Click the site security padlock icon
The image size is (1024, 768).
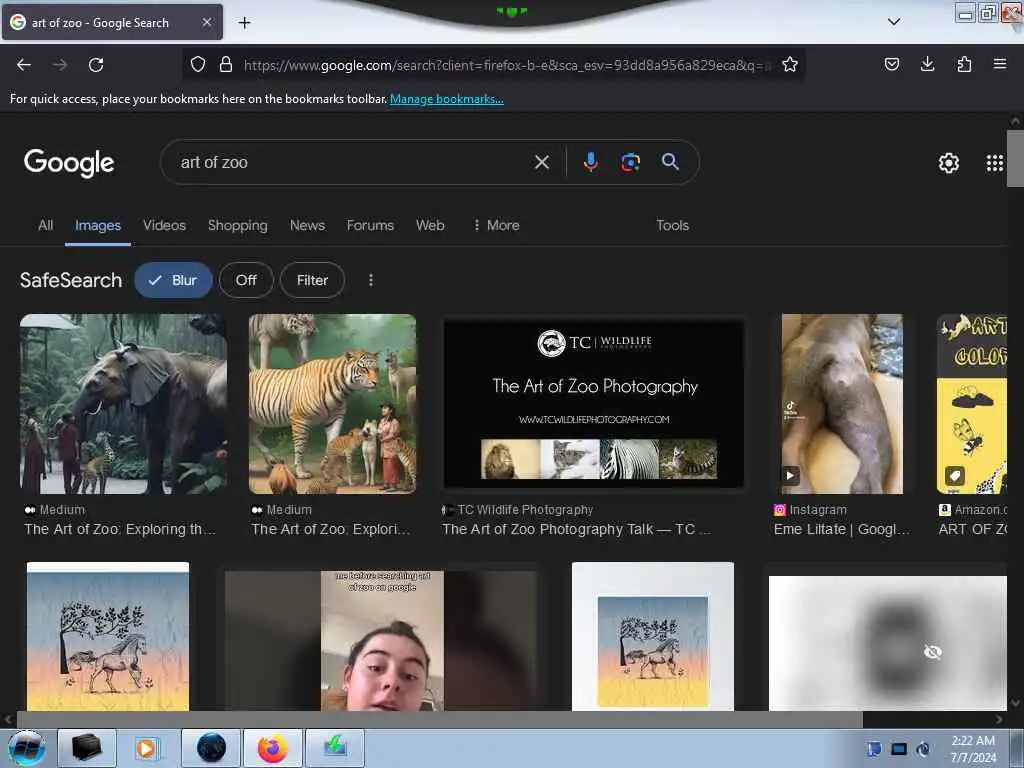coord(226,64)
